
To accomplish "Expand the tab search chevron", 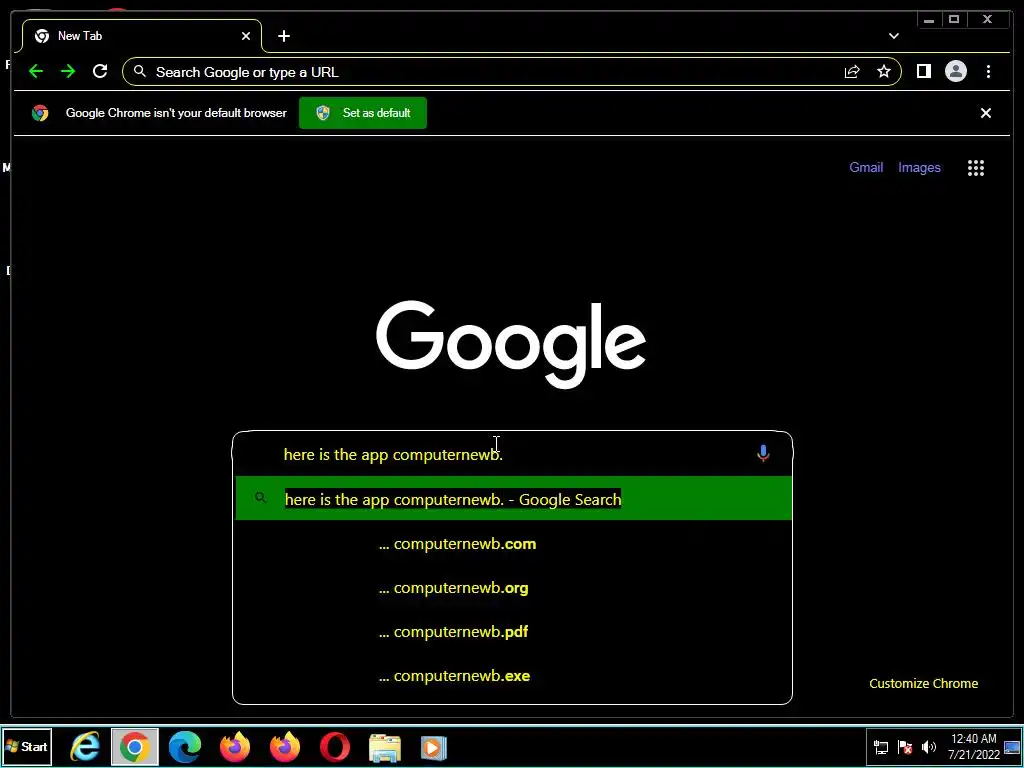I will coord(893,36).
